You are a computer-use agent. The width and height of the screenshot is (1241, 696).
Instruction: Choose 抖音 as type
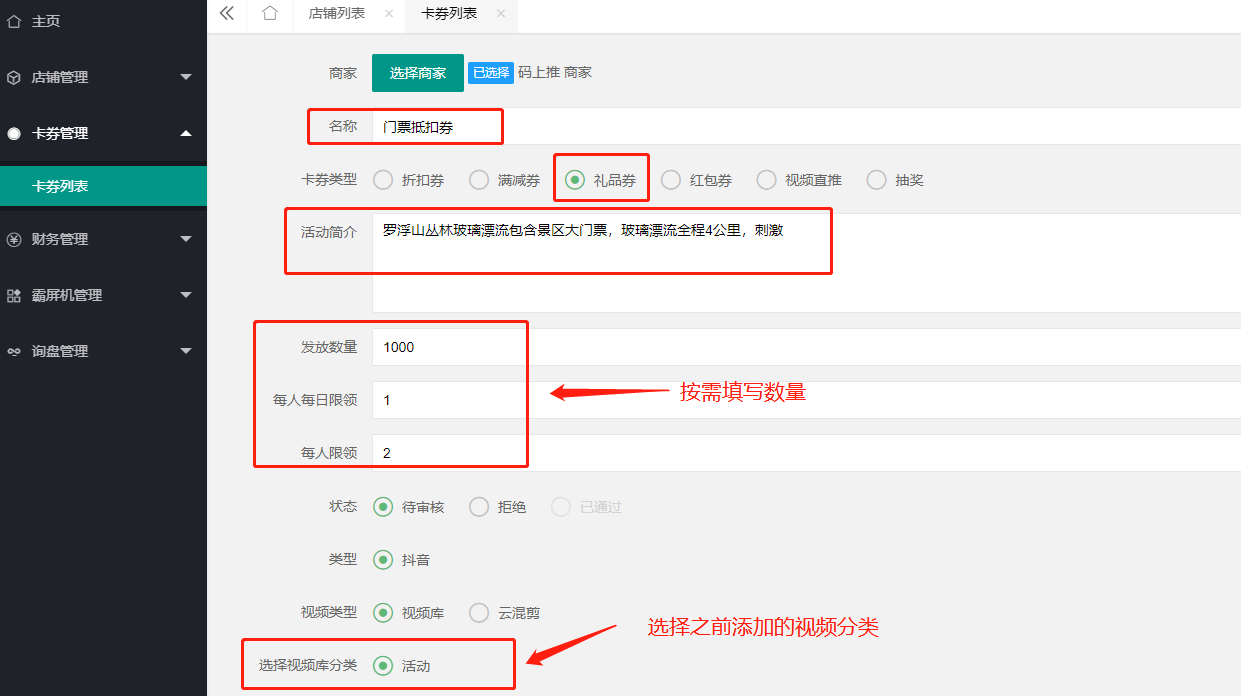(402, 560)
